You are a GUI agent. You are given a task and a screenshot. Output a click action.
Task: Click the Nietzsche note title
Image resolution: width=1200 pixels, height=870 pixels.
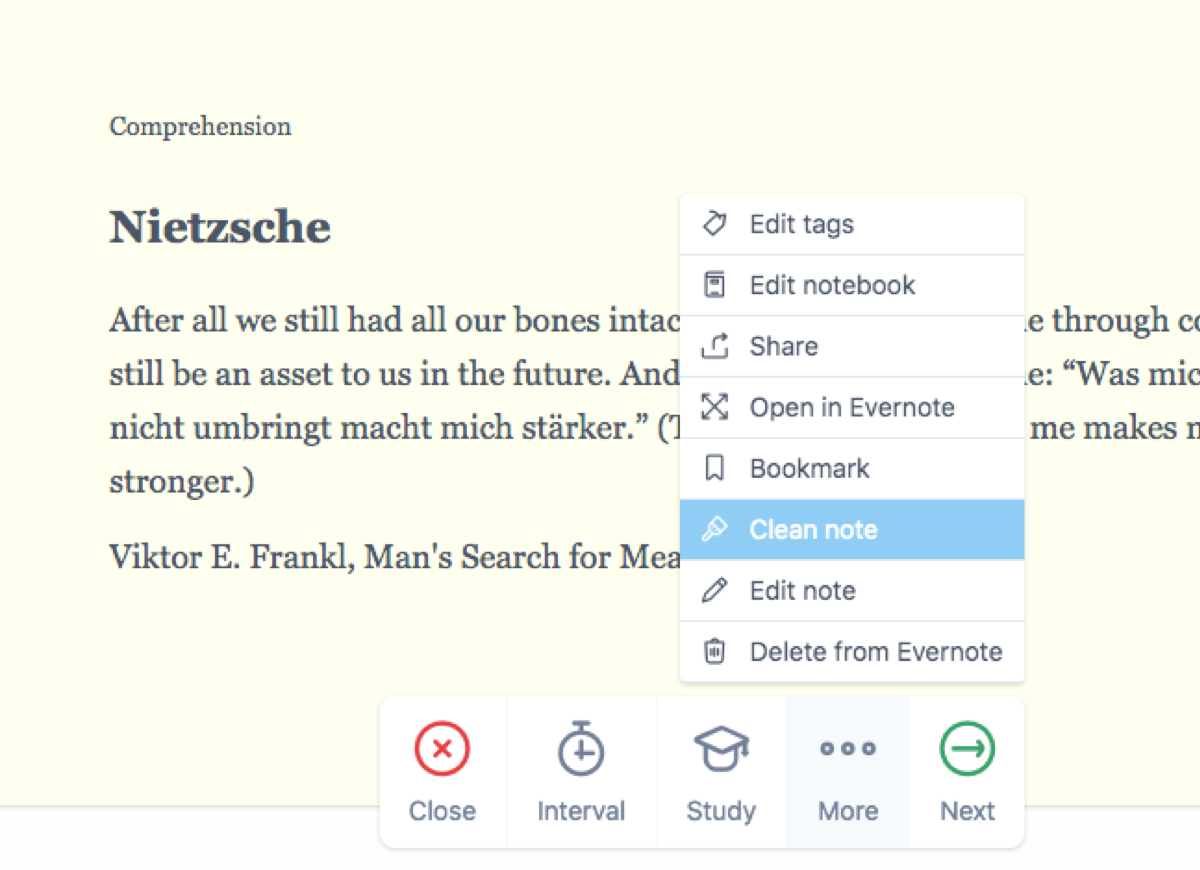[220, 227]
